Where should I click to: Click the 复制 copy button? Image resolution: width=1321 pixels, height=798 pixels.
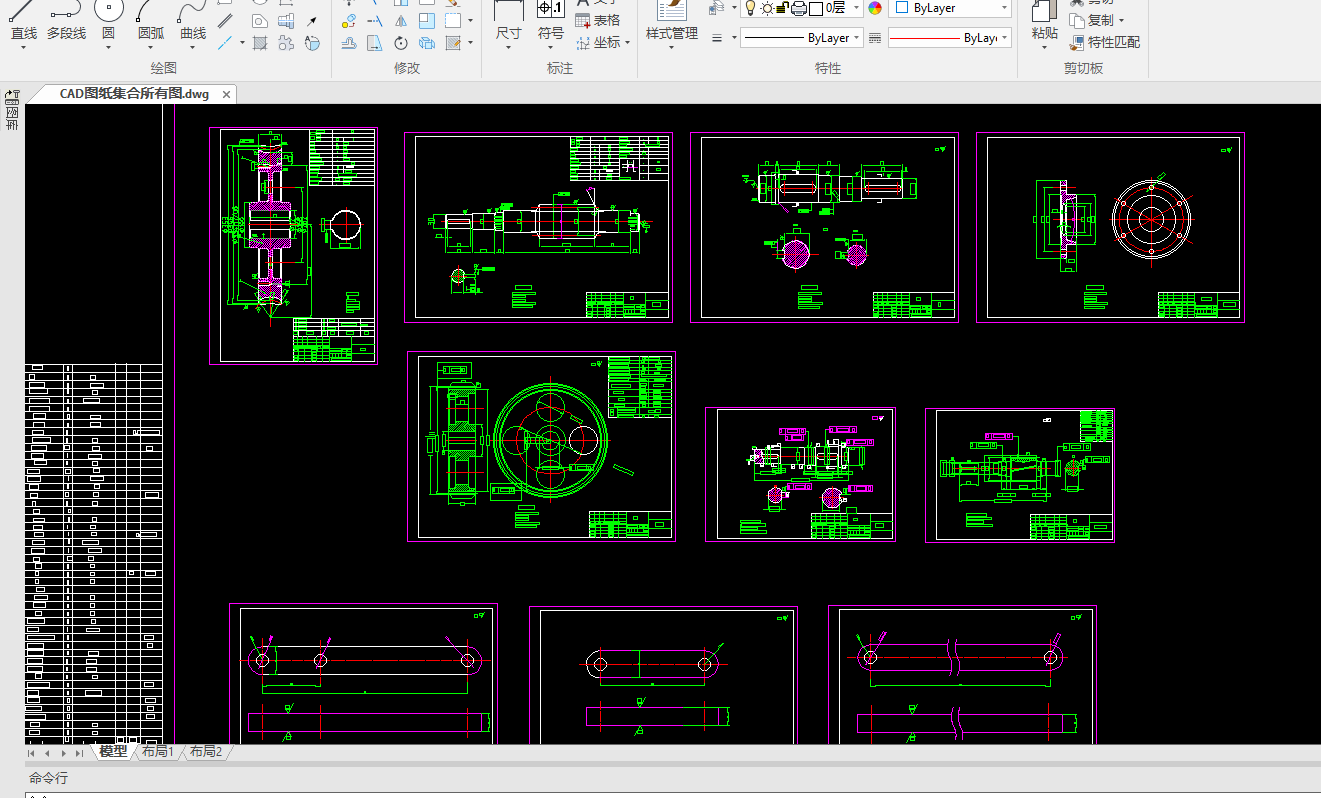coord(1090,20)
